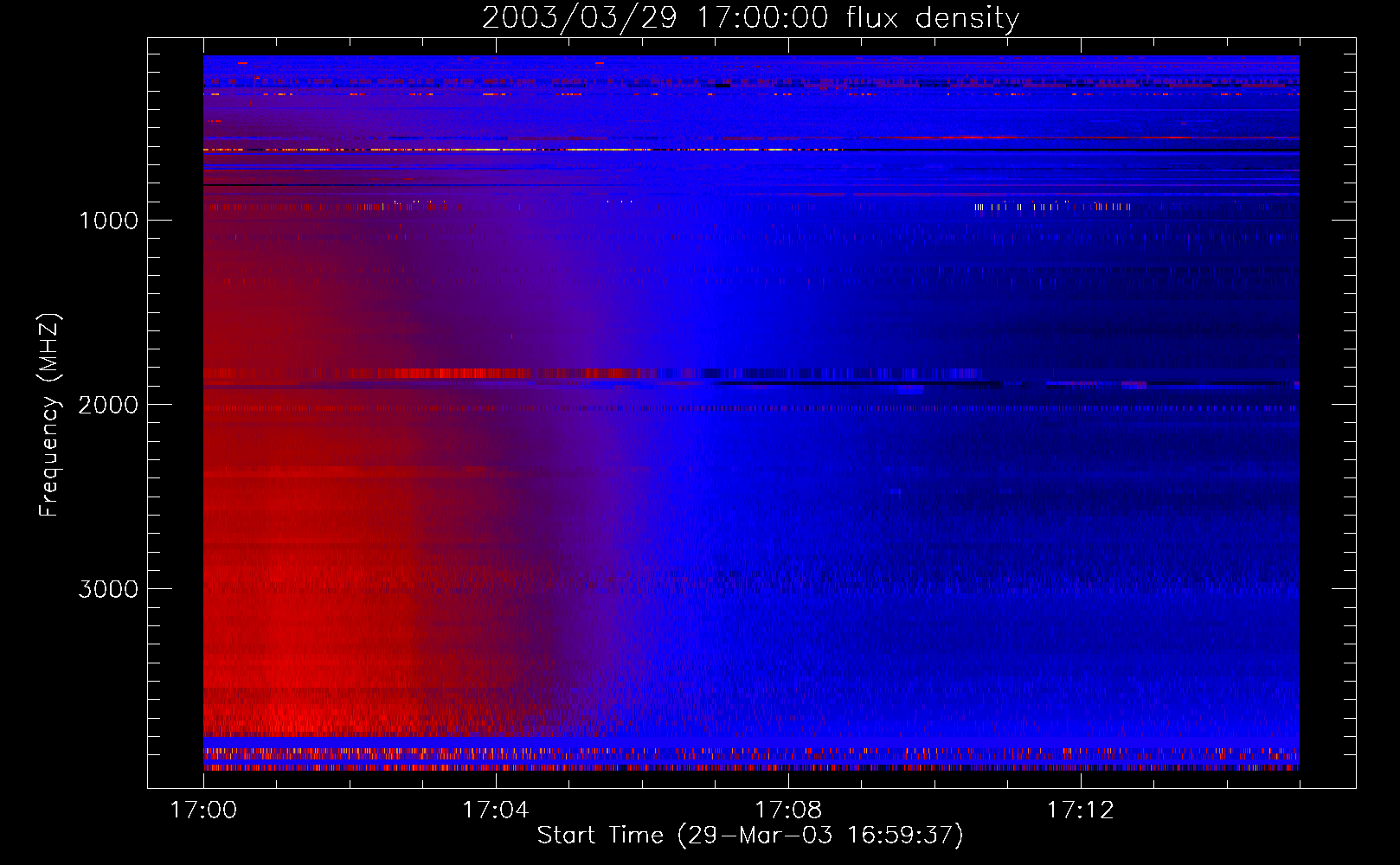
Task: Click the 17:04 time tick label
Action: pos(496,811)
